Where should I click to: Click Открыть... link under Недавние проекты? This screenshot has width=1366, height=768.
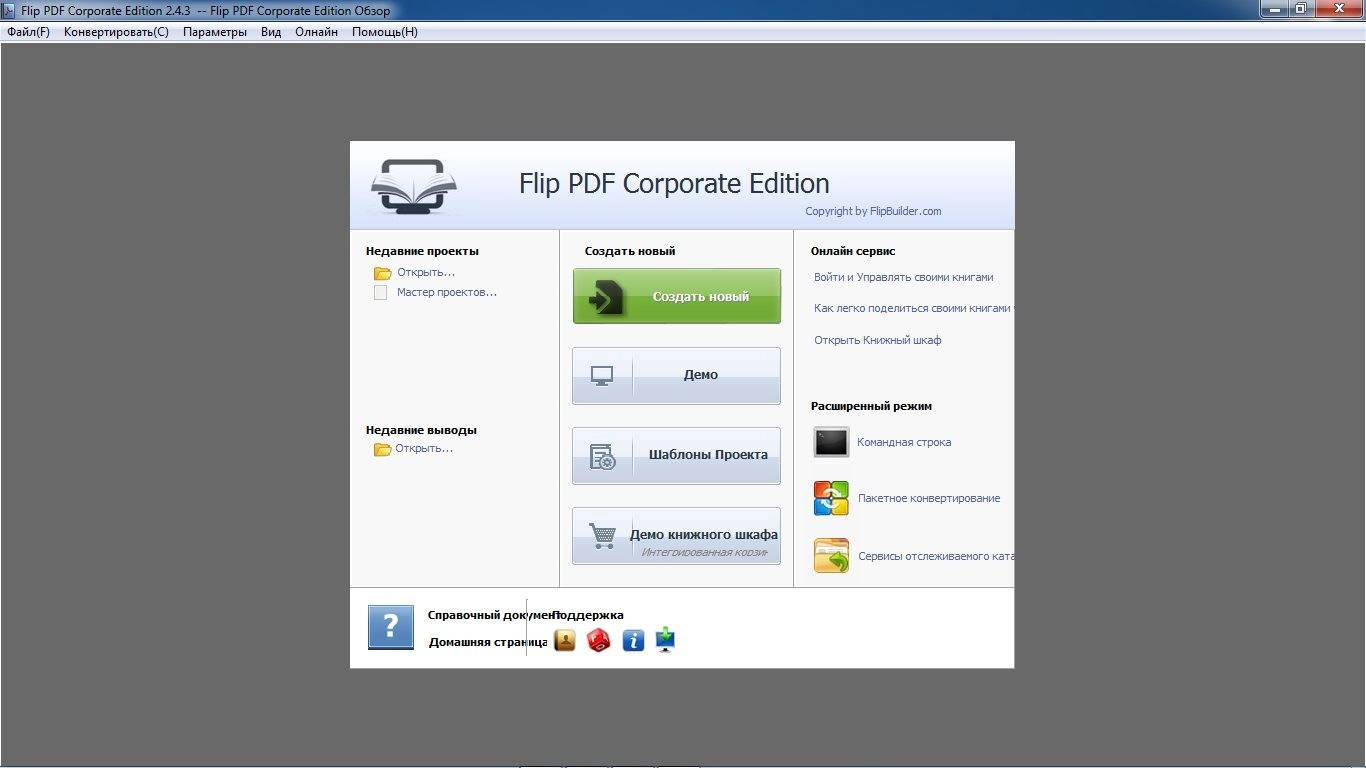[x=426, y=272]
